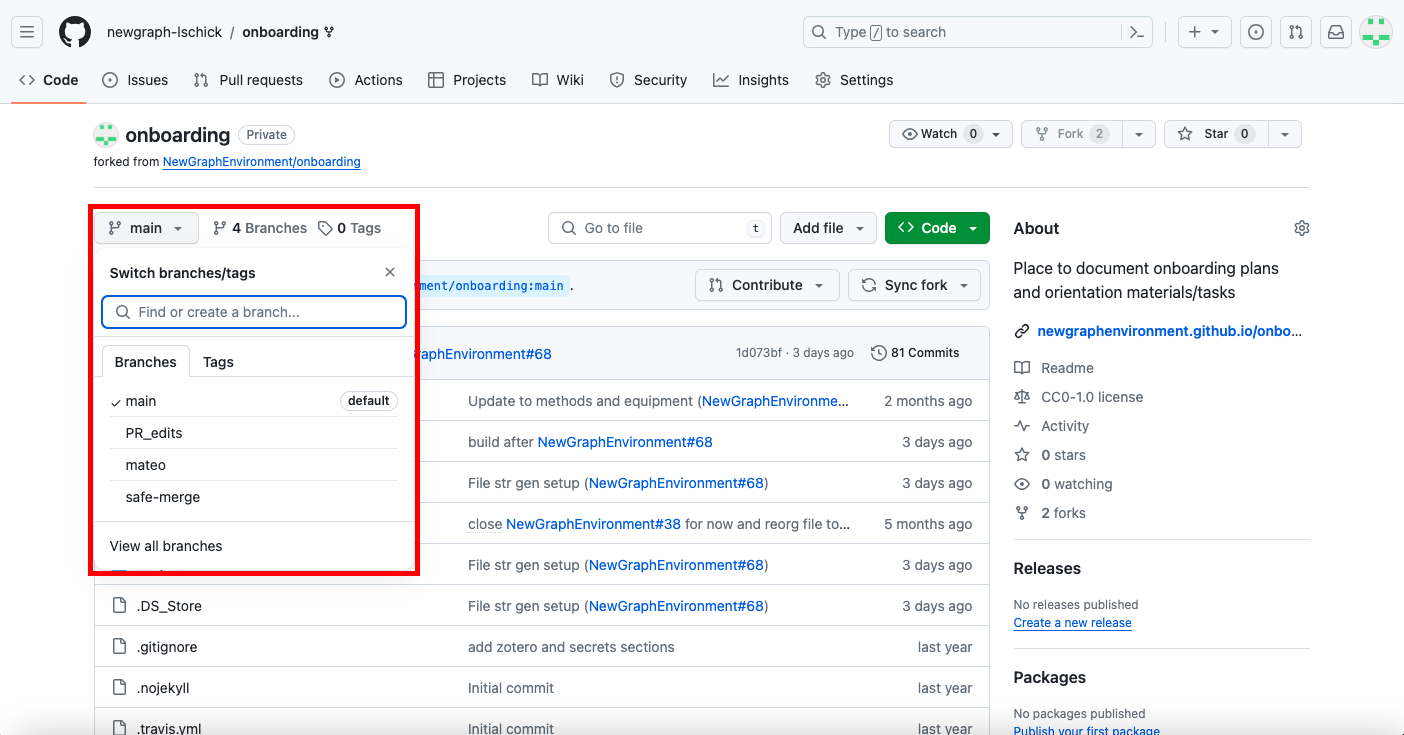Open the 0 Tags link
This screenshot has height=735, width=1404.
tap(350, 228)
